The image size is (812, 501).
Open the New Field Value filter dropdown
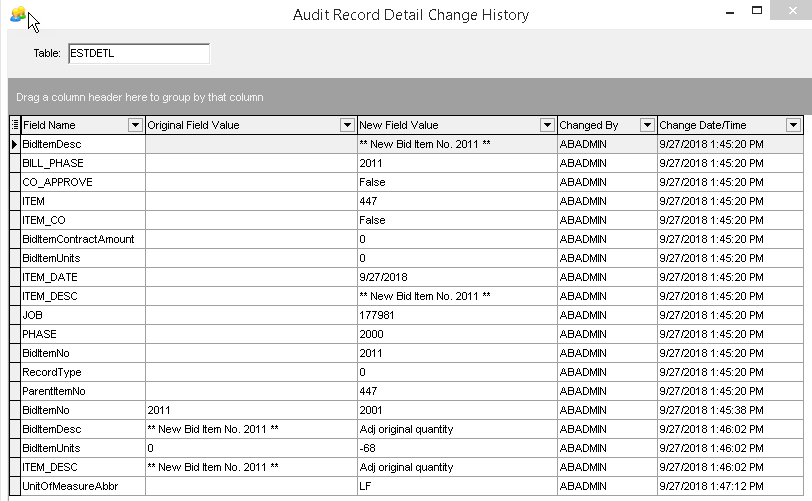pos(547,125)
